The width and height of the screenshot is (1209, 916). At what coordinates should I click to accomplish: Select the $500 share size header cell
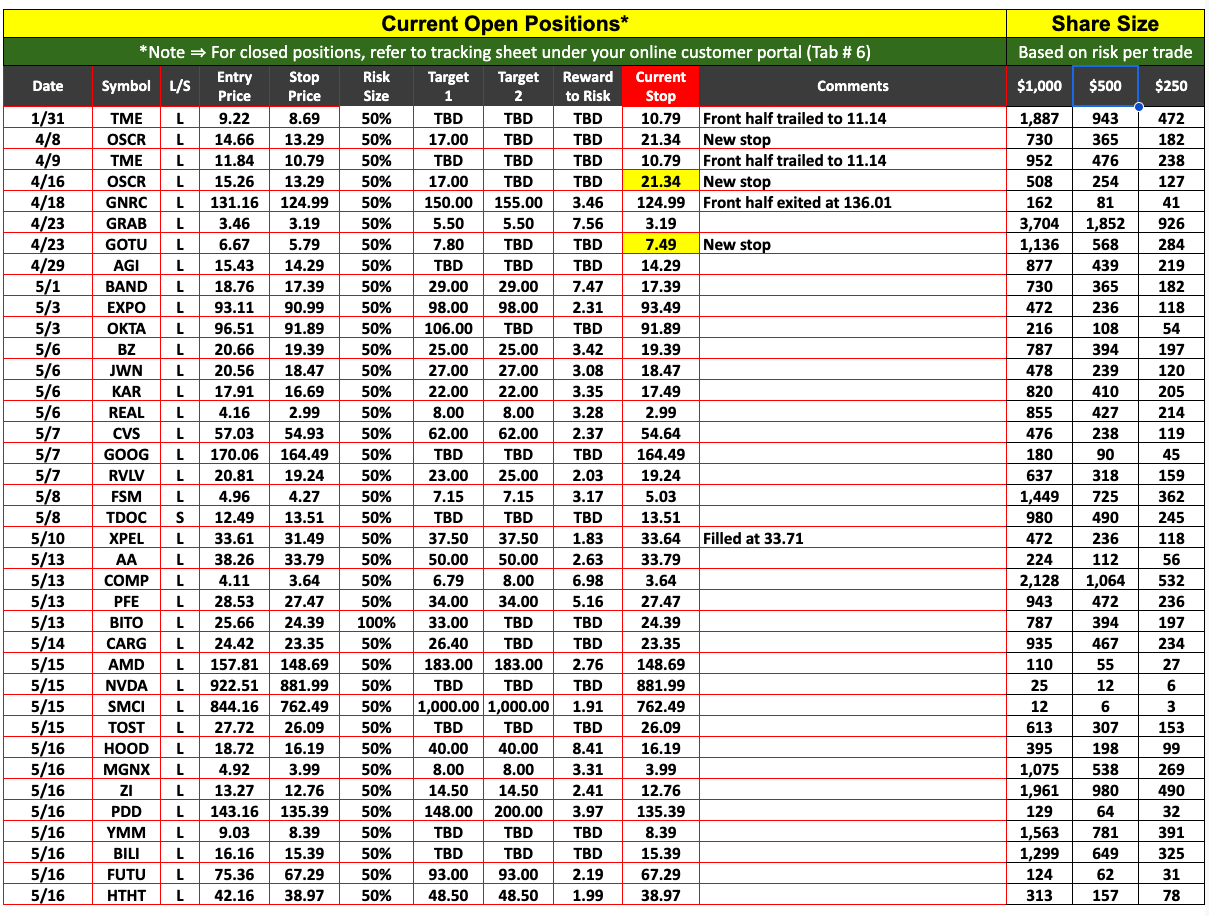(1105, 86)
